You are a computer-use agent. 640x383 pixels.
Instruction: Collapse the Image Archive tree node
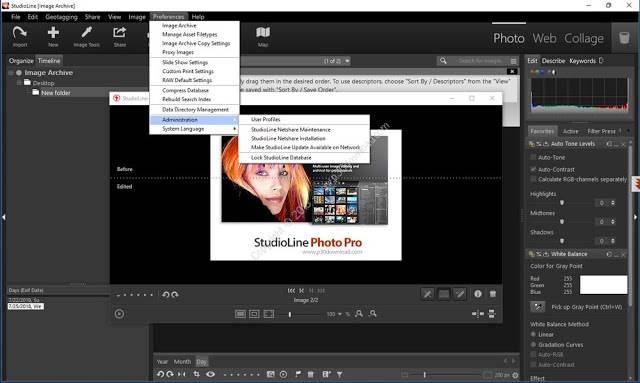pyautogui.click(x=11, y=73)
